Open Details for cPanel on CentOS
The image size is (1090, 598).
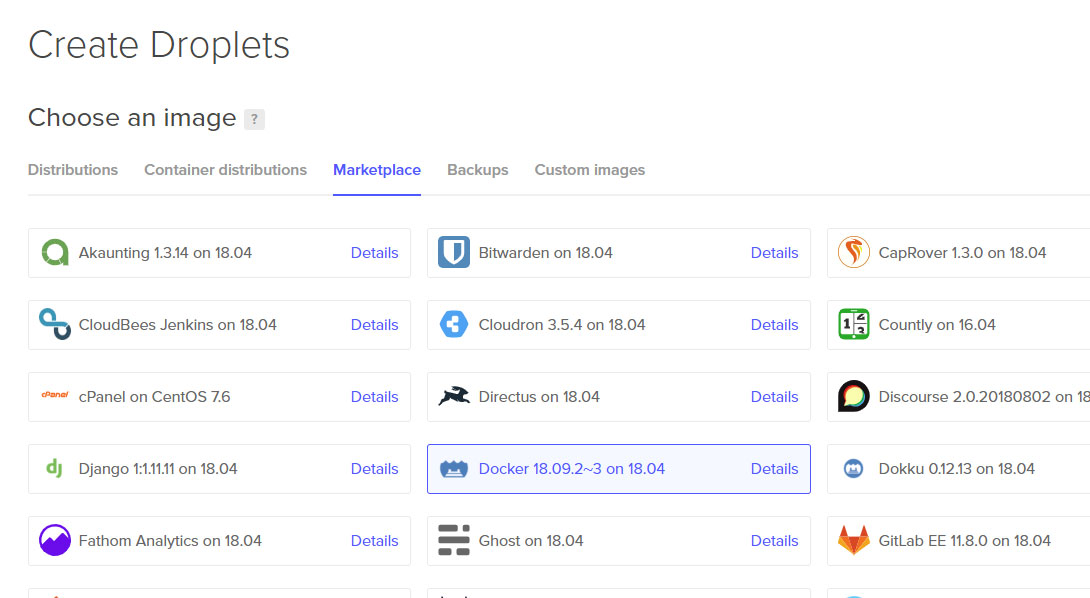point(375,397)
